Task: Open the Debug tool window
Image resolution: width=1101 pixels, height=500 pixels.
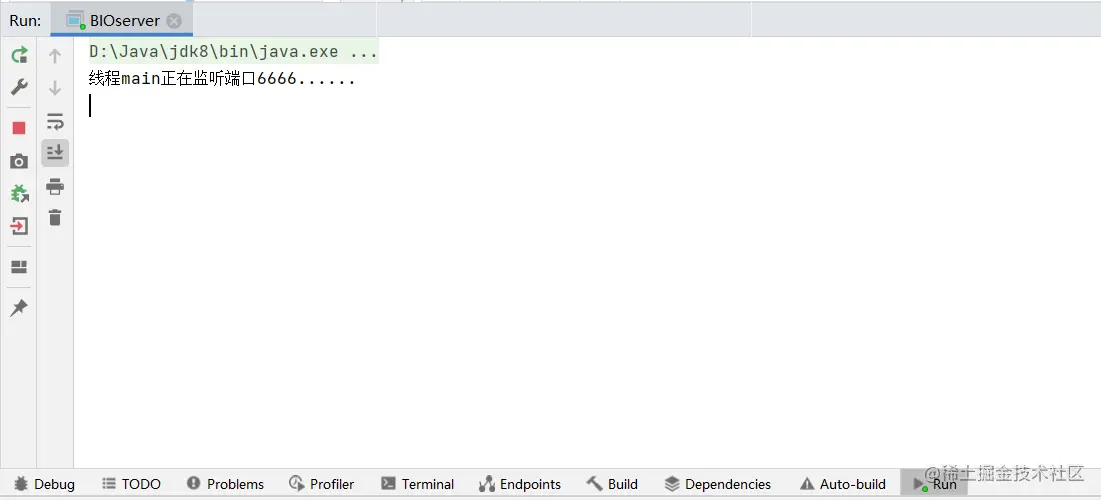Action: pos(44,484)
